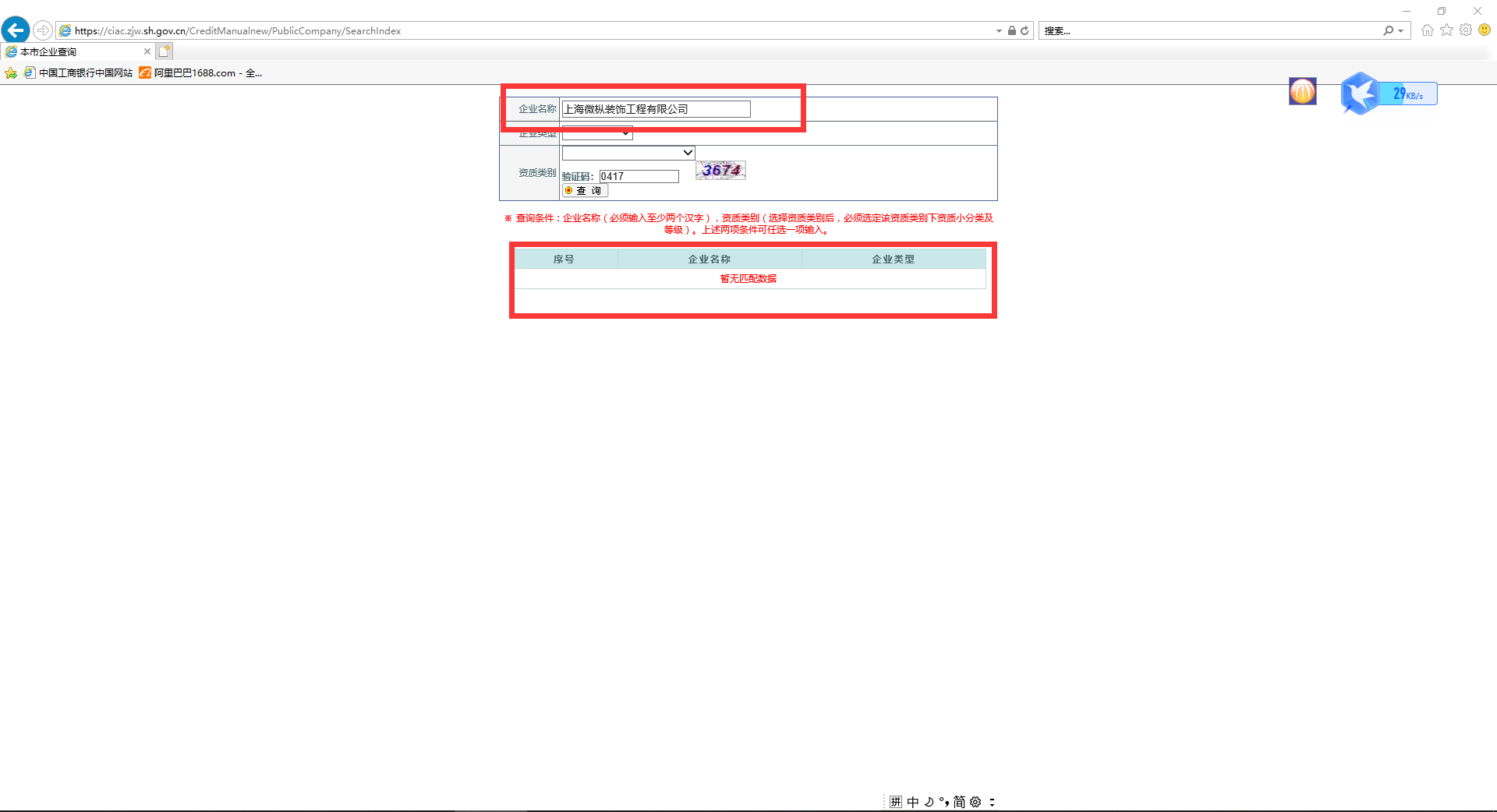Screen dimensions: 1497x812
Task: Expand the 资质类别 dropdown
Action: [x=628, y=153]
